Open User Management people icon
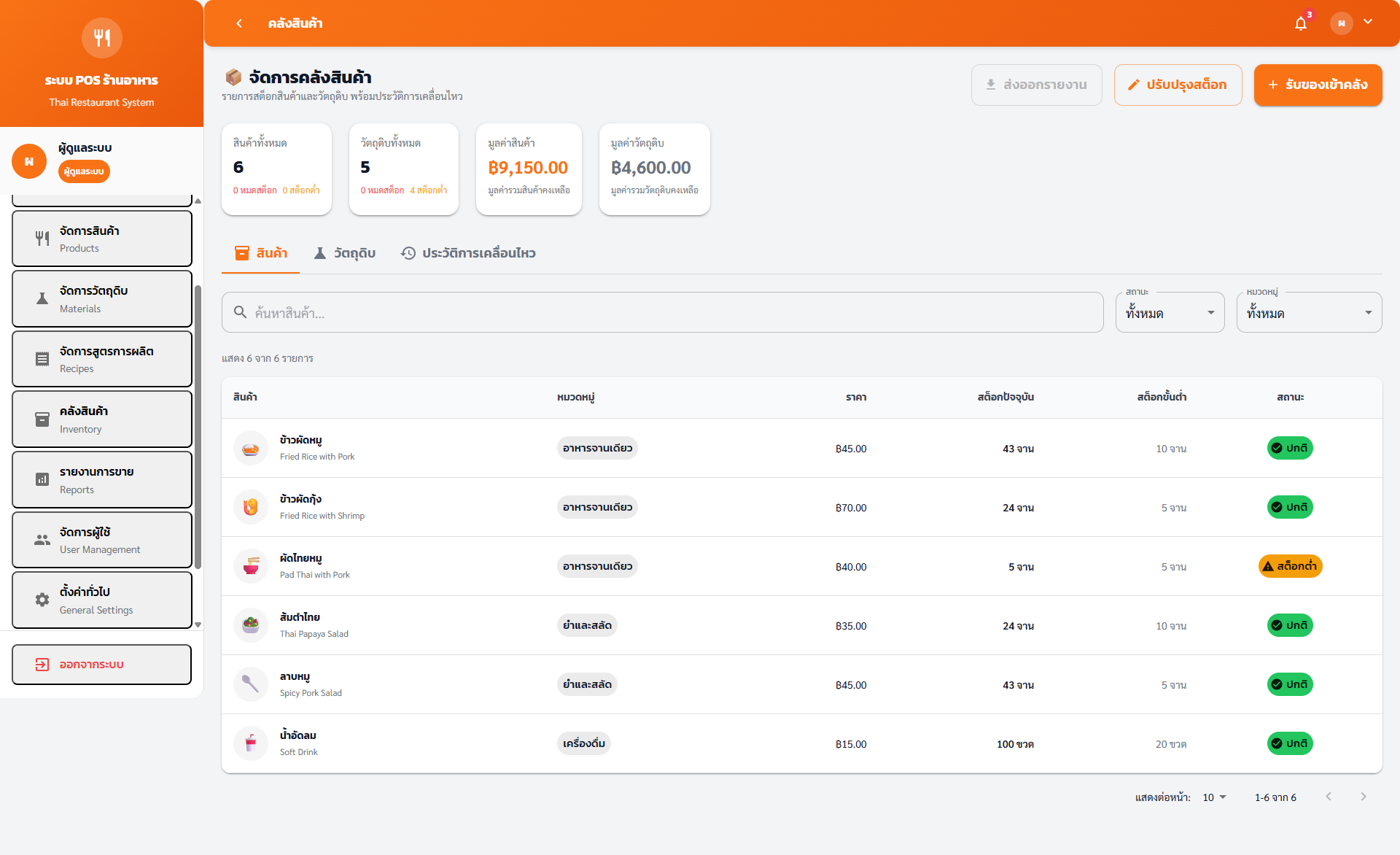The height and width of the screenshot is (855, 1400). [42, 540]
